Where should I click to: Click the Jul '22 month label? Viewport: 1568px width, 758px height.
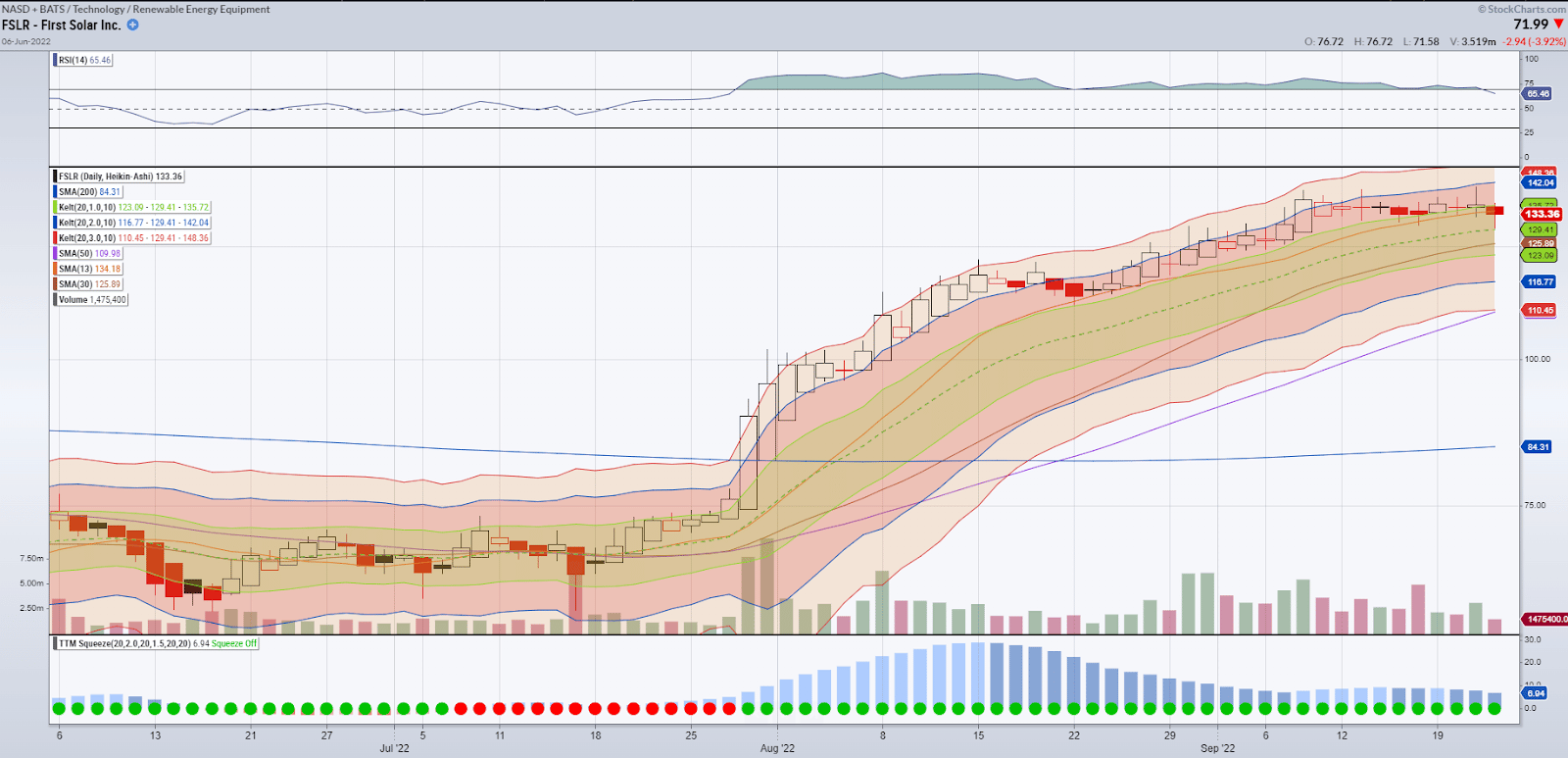pyautogui.click(x=395, y=748)
